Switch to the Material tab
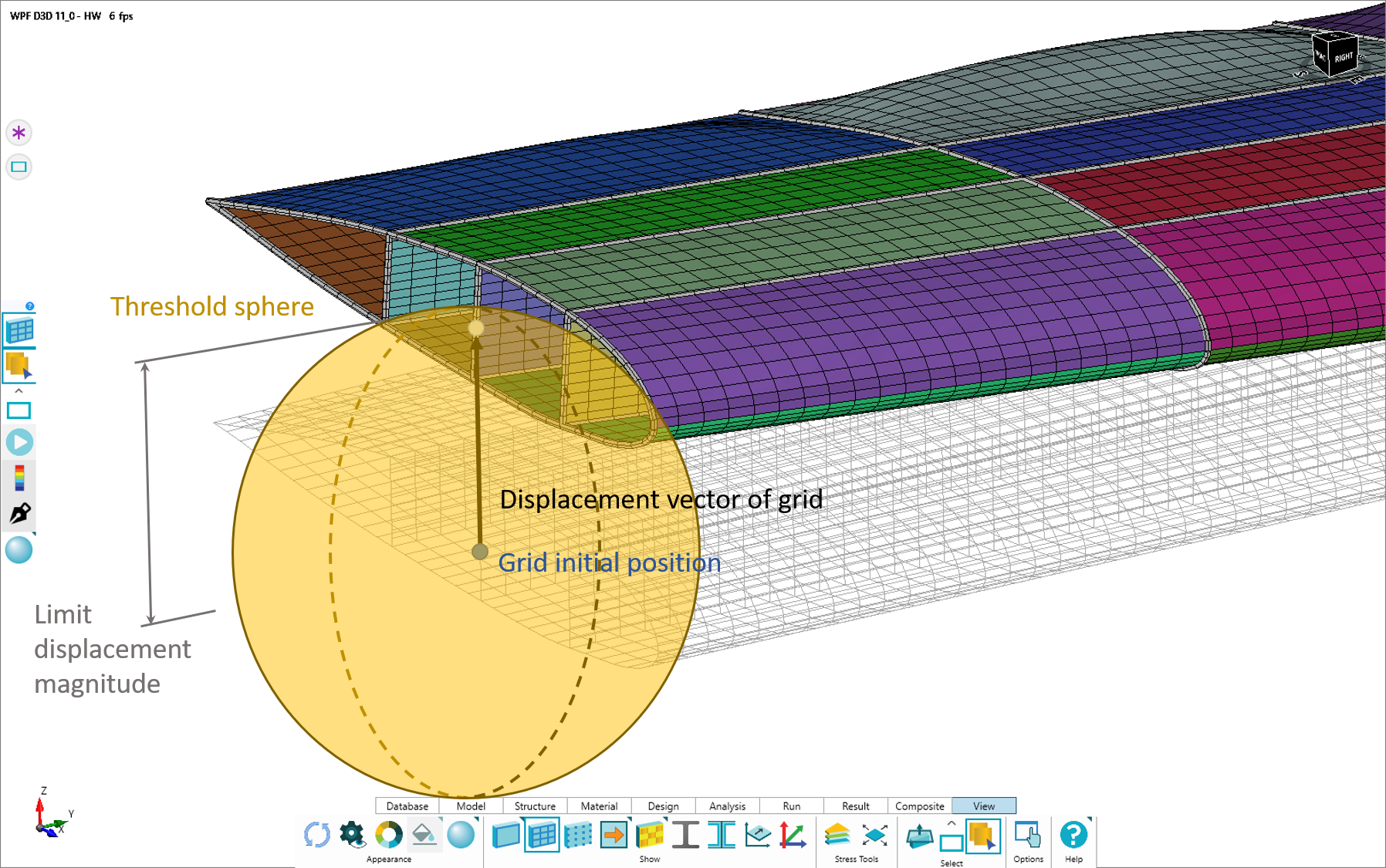The width and height of the screenshot is (1386, 868). pyautogui.click(x=599, y=806)
